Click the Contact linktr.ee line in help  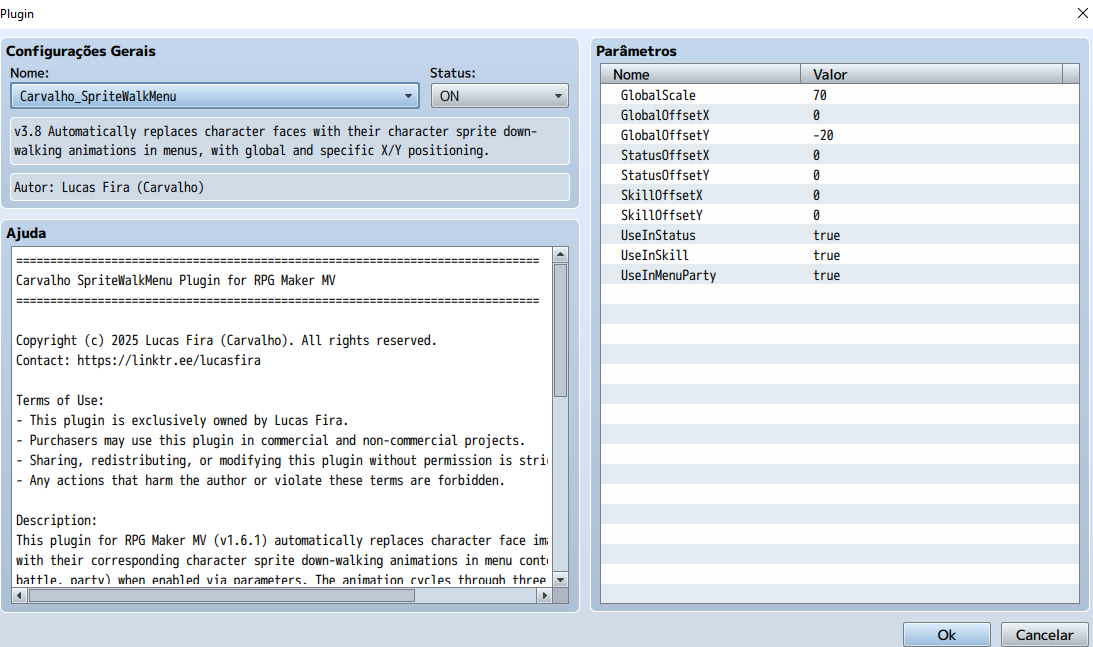139,360
